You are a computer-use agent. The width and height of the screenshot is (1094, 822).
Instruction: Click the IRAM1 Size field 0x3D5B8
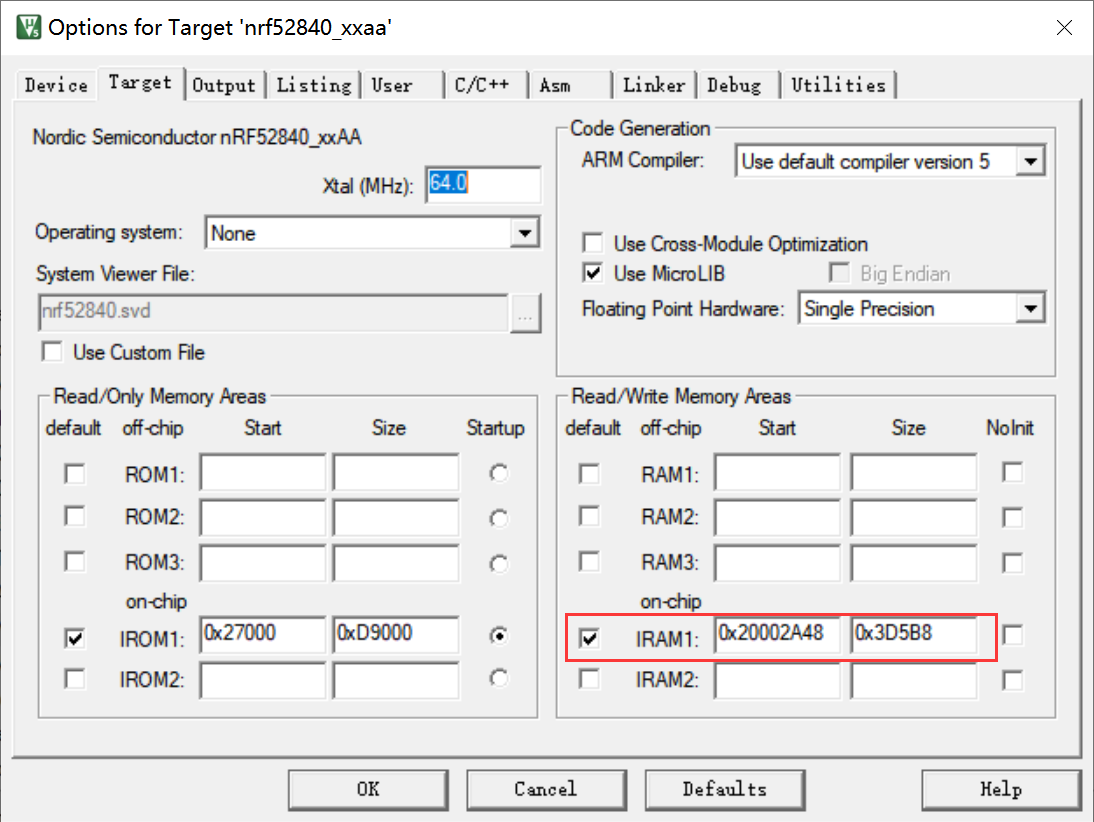(914, 634)
